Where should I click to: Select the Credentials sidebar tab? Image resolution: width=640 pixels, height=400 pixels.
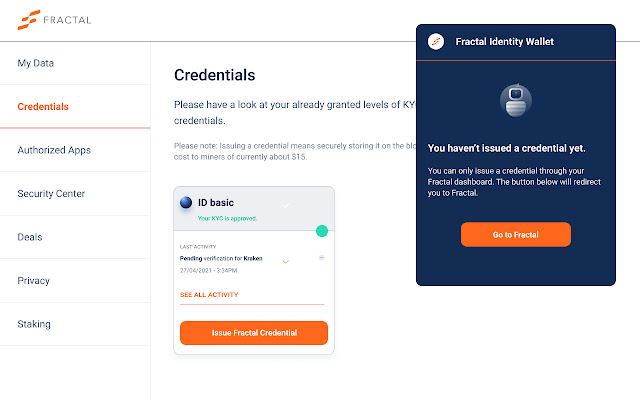pos(43,106)
